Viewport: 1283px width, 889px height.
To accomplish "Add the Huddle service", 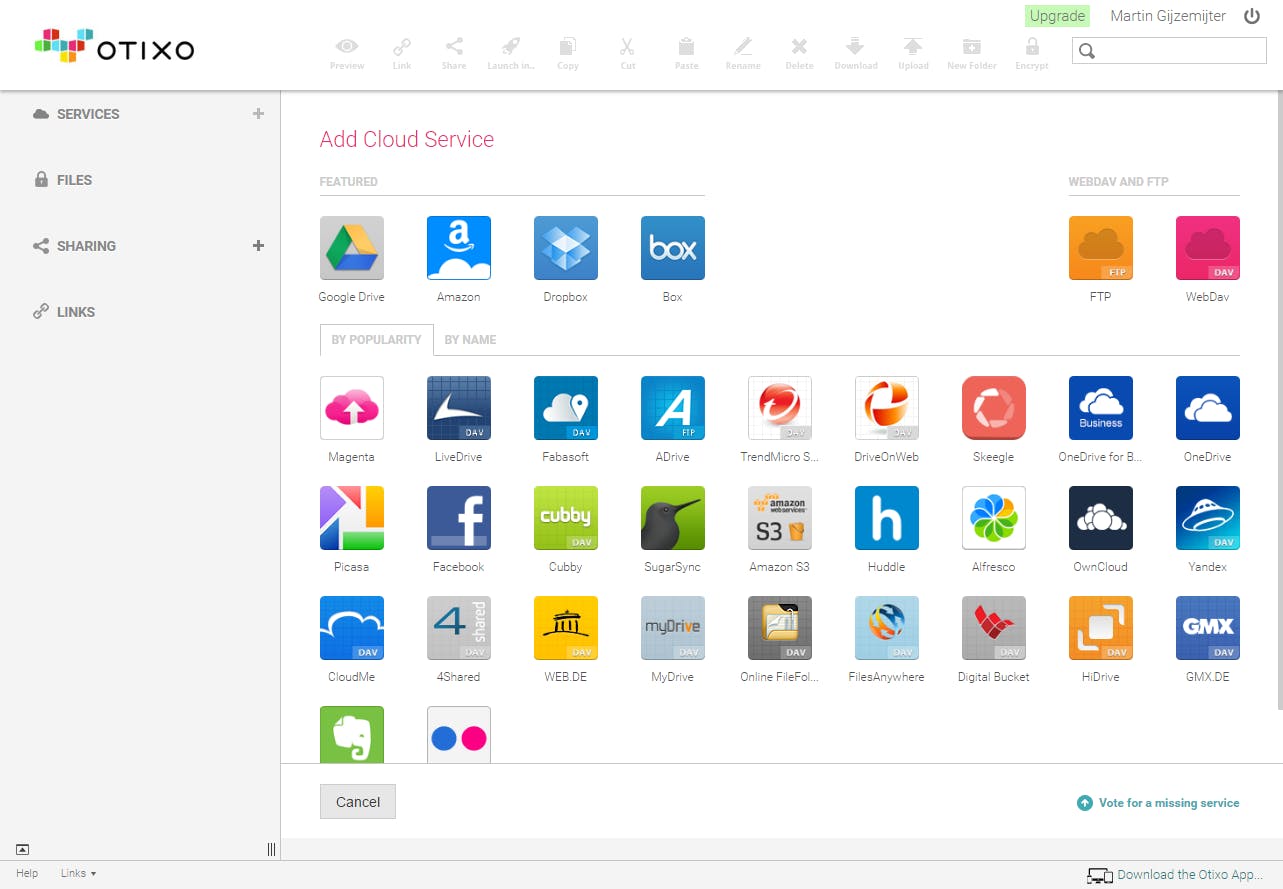I will (x=886, y=518).
